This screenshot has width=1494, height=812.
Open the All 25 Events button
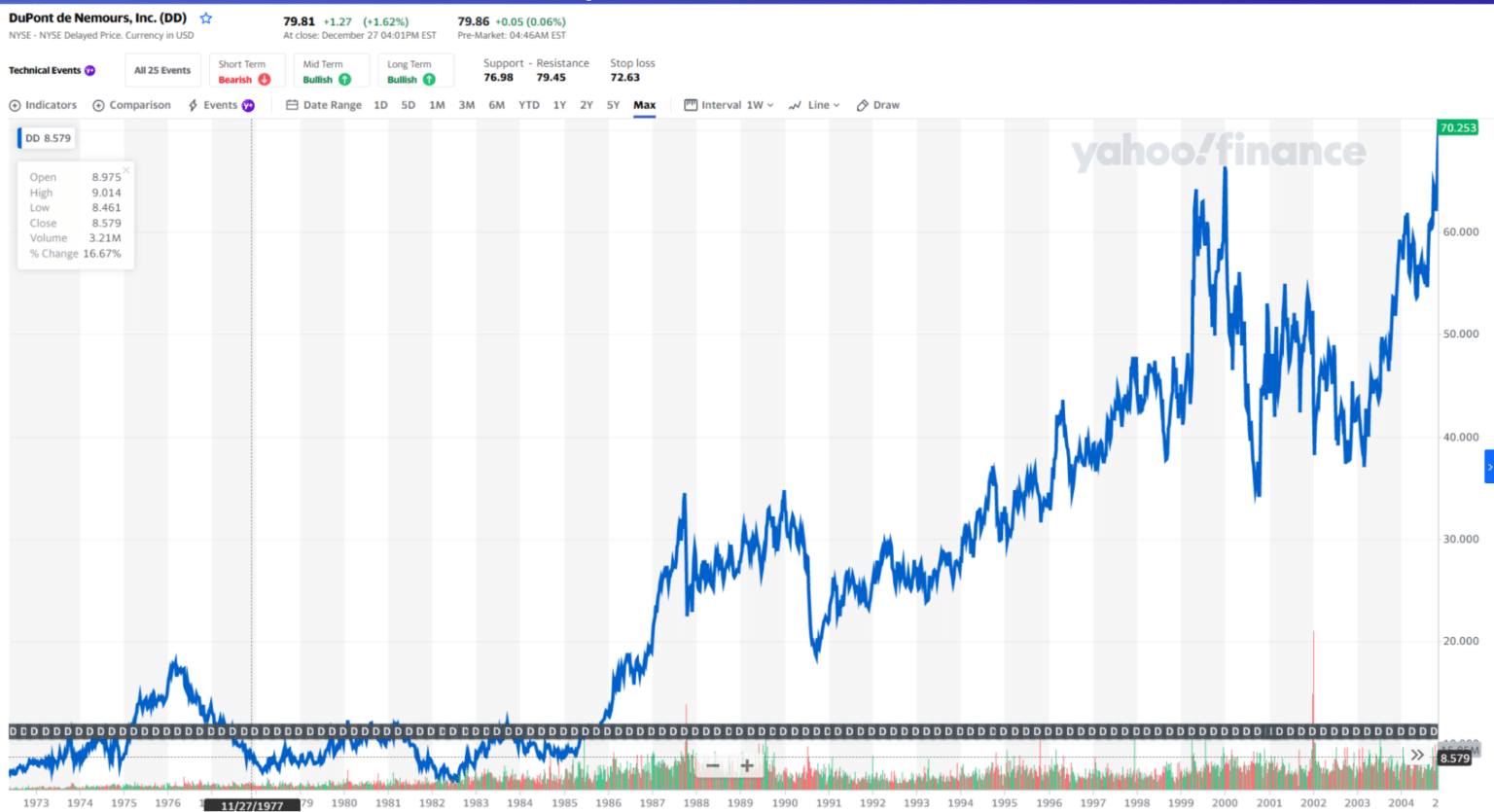[x=162, y=70]
